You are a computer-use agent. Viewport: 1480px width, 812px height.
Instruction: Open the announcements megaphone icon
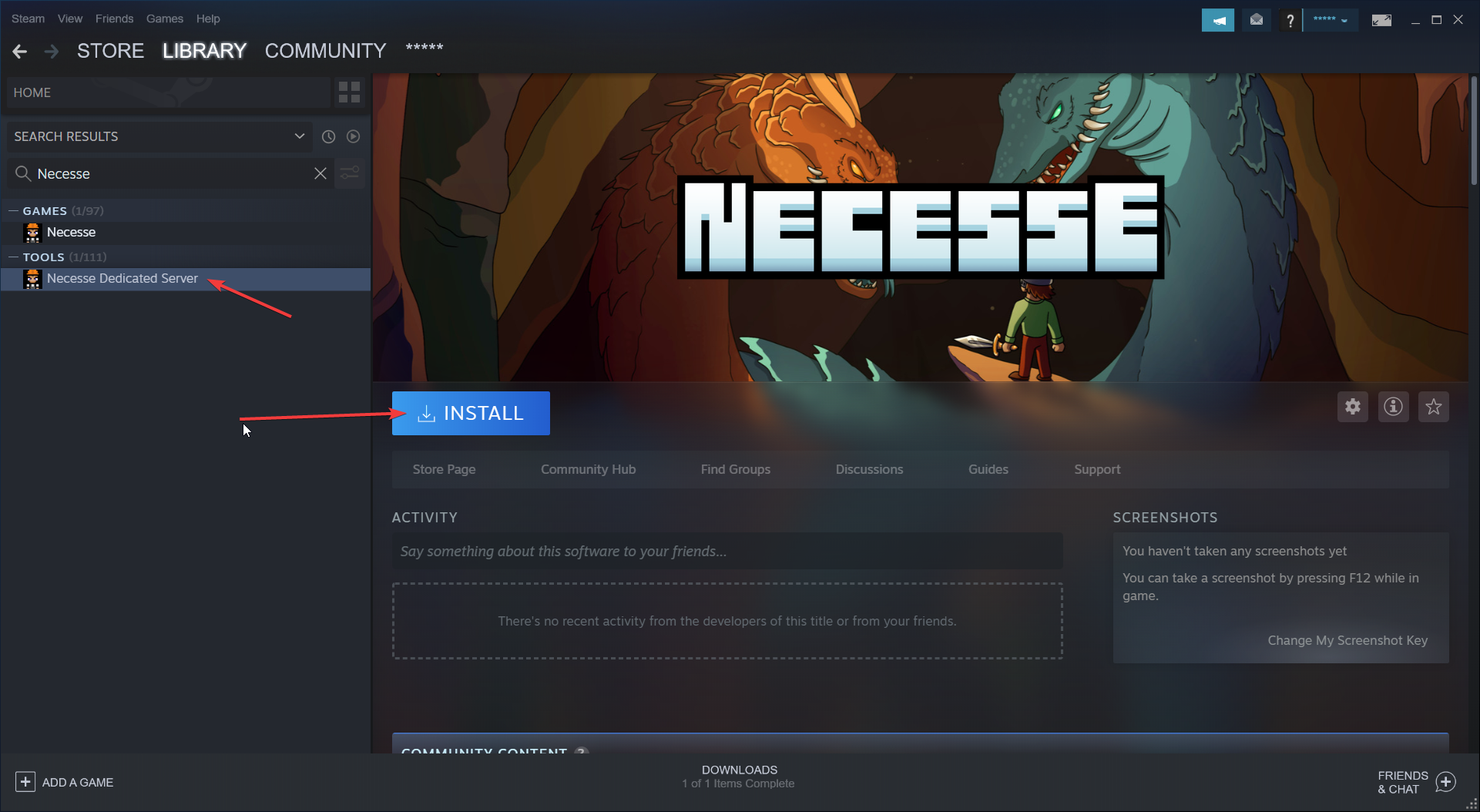[x=1218, y=20]
